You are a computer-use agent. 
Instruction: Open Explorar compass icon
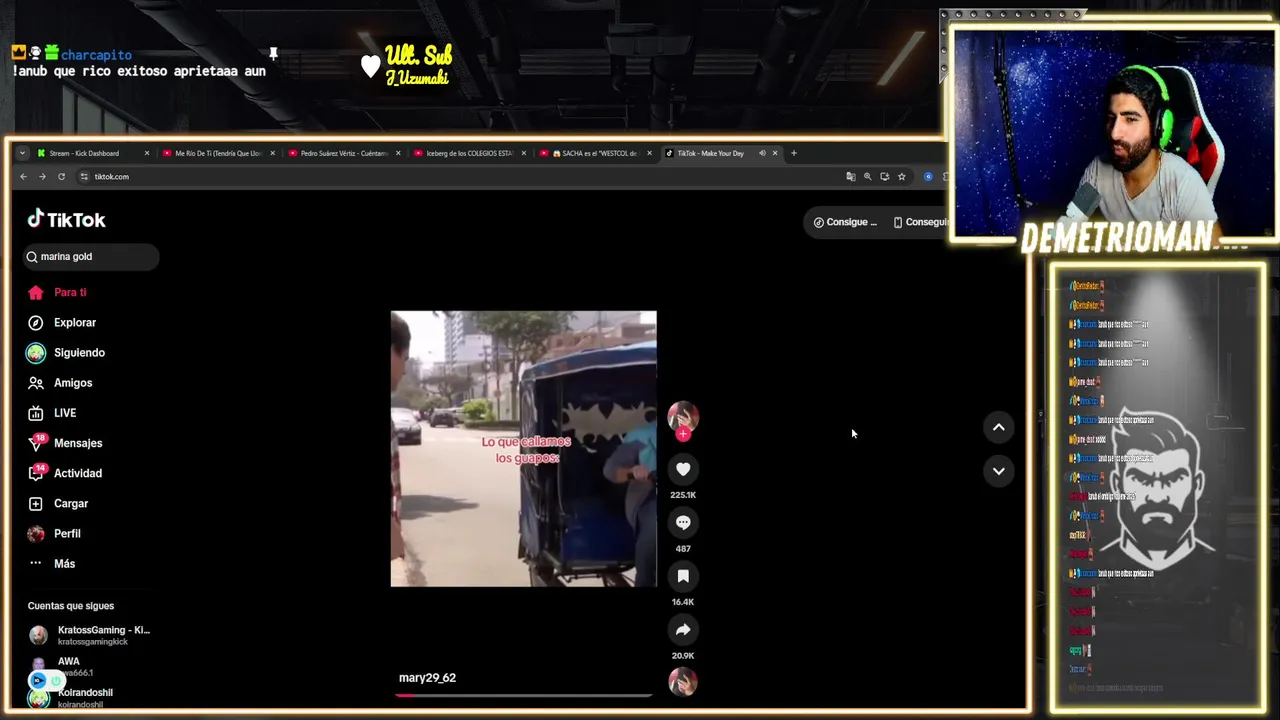tap(36, 323)
